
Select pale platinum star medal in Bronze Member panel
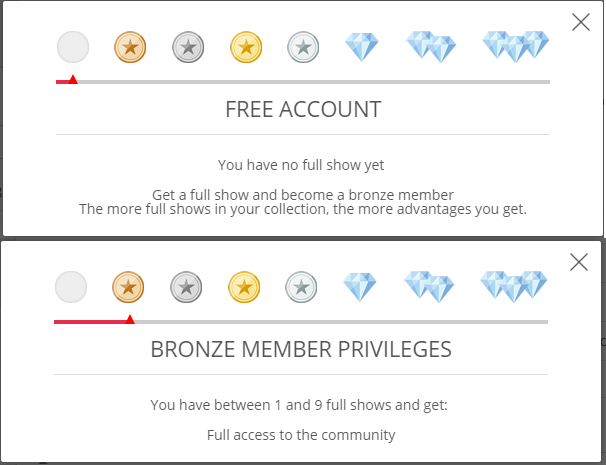tap(300, 287)
